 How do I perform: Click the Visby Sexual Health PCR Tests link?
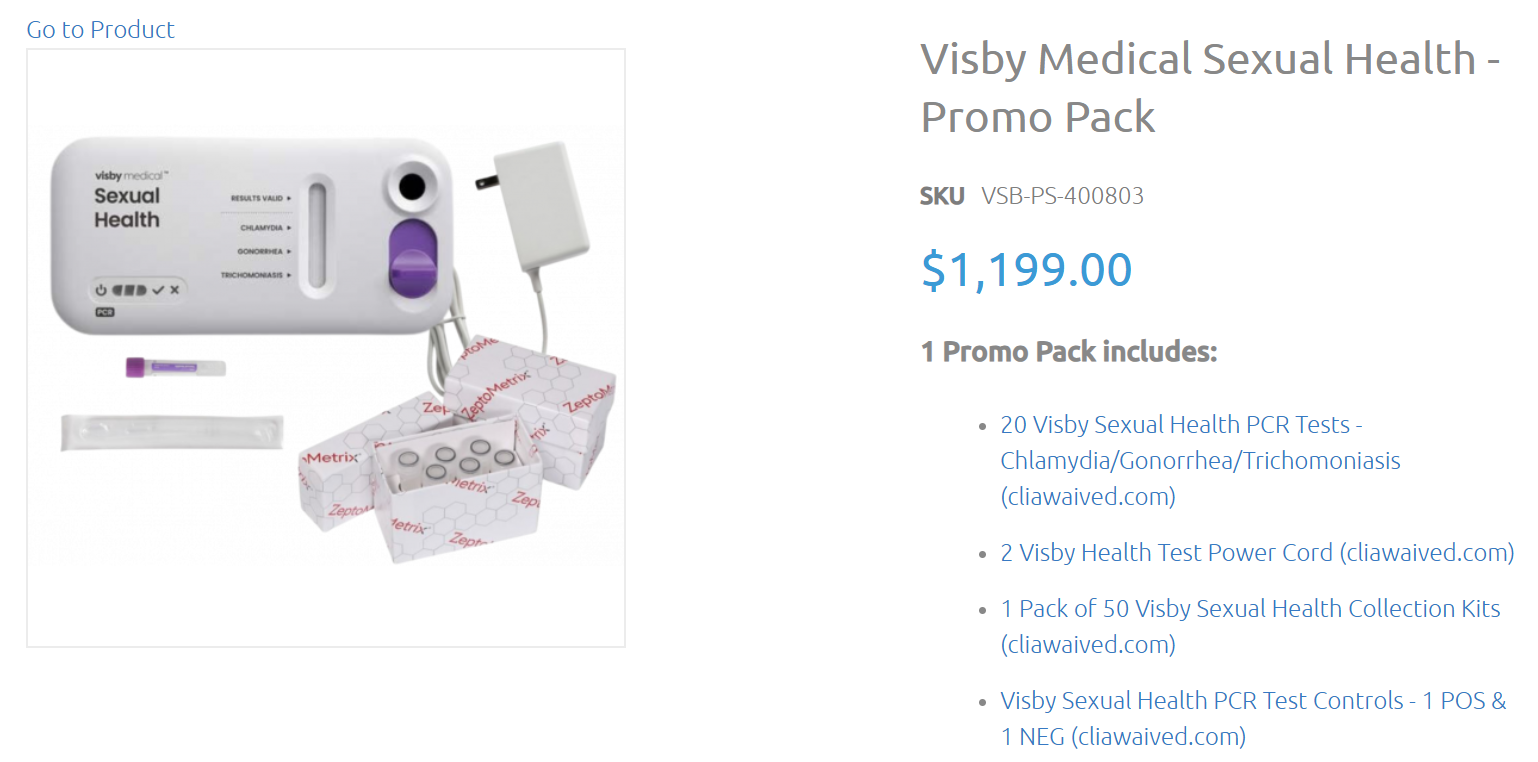tap(1180, 424)
